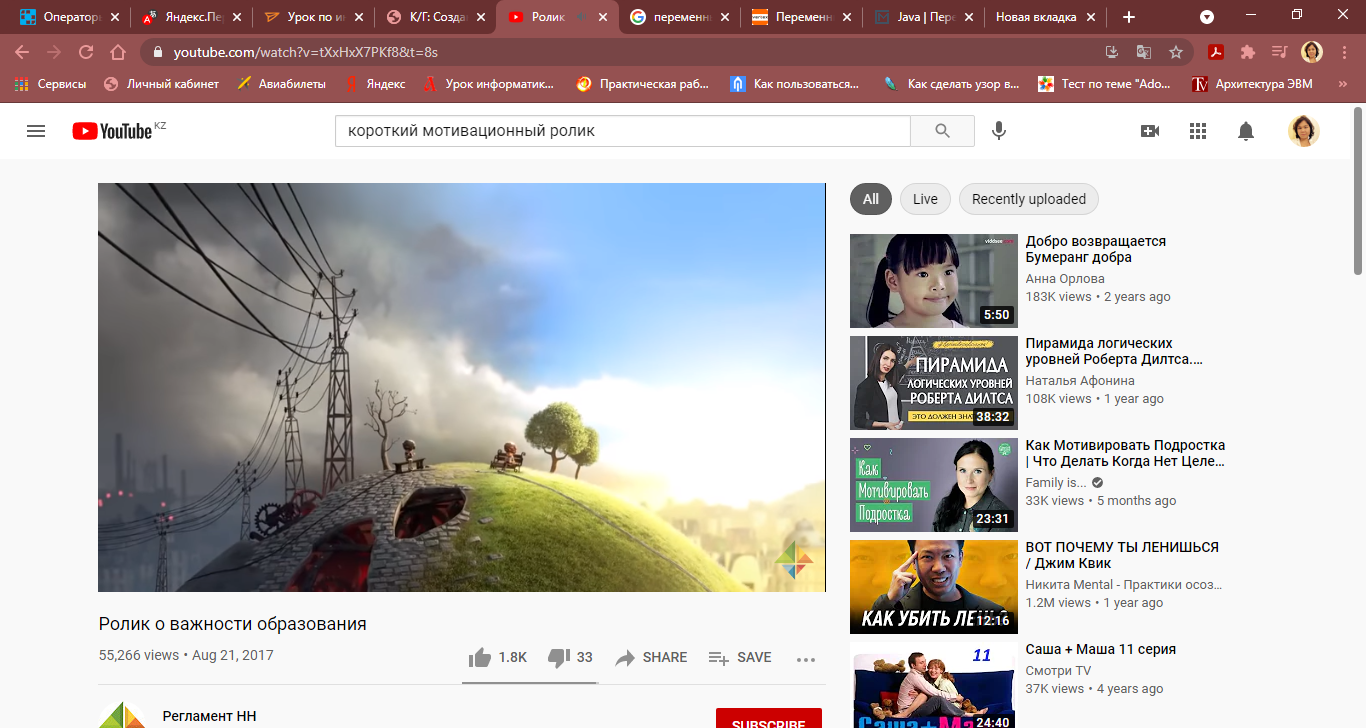Viewport: 1366px width, 728px height.
Task: Switch to the Java | Пере tab
Action: pos(922,17)
